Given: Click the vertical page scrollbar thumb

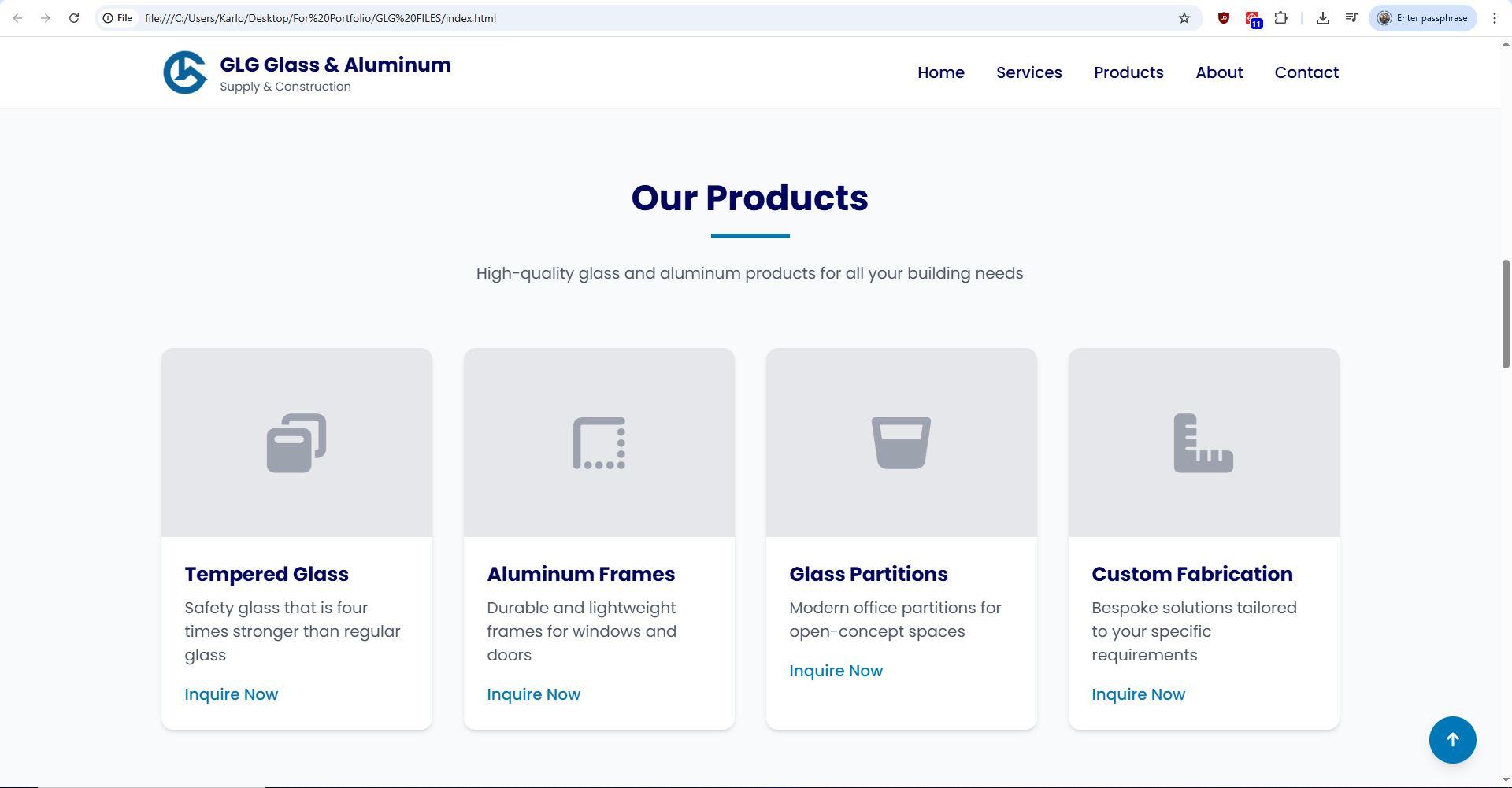Looking at the screenshot, I should [1506, 313].
